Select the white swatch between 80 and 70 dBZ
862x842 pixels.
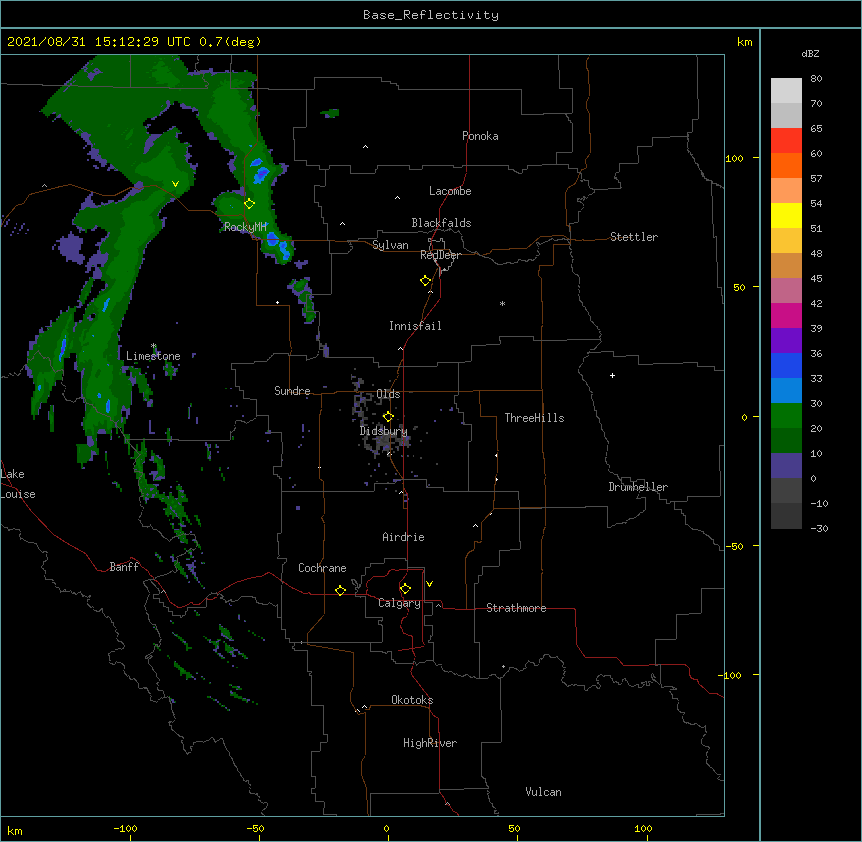click(786, 91)
